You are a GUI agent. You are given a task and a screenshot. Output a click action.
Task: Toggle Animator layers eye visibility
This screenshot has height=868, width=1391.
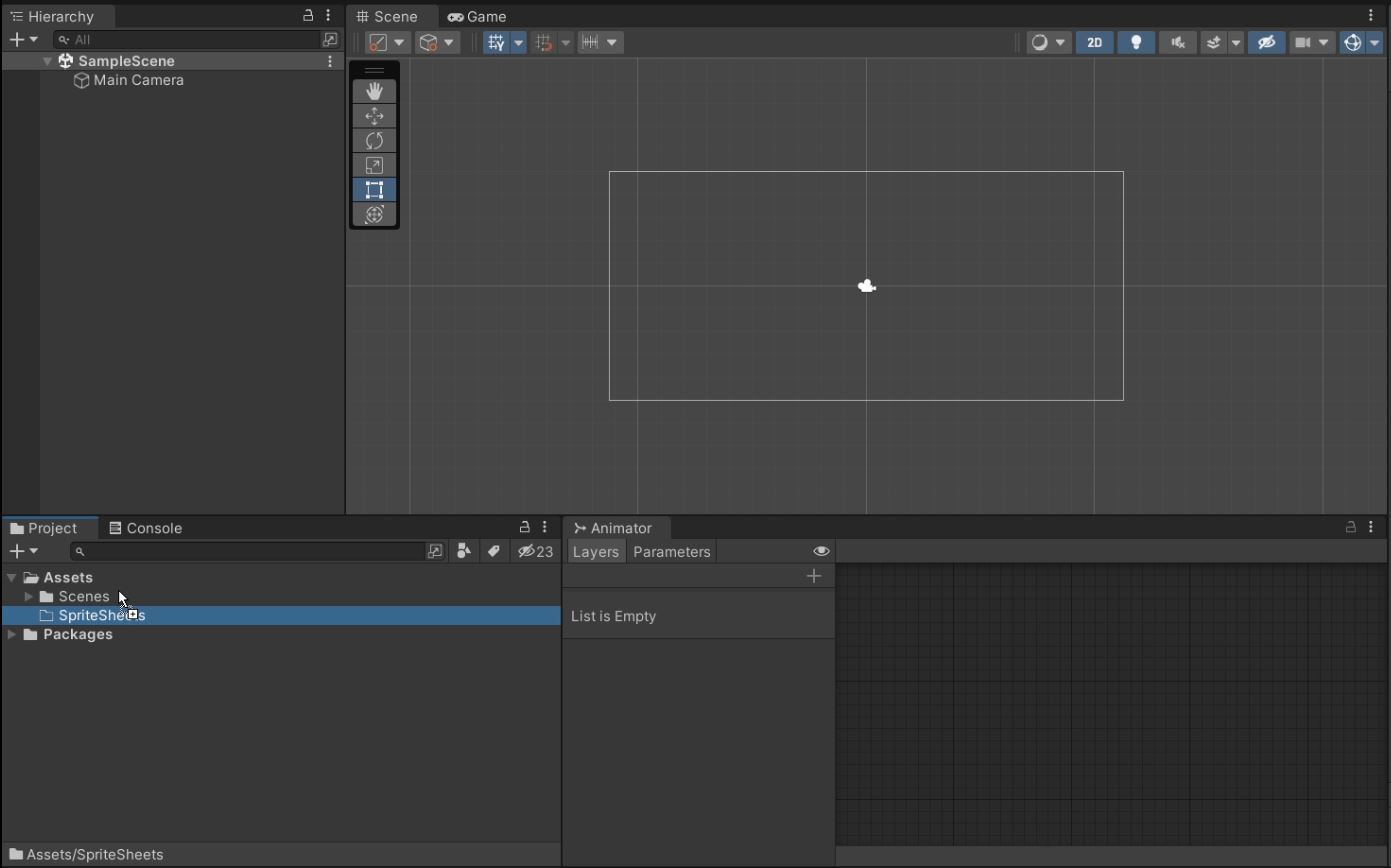821,551
